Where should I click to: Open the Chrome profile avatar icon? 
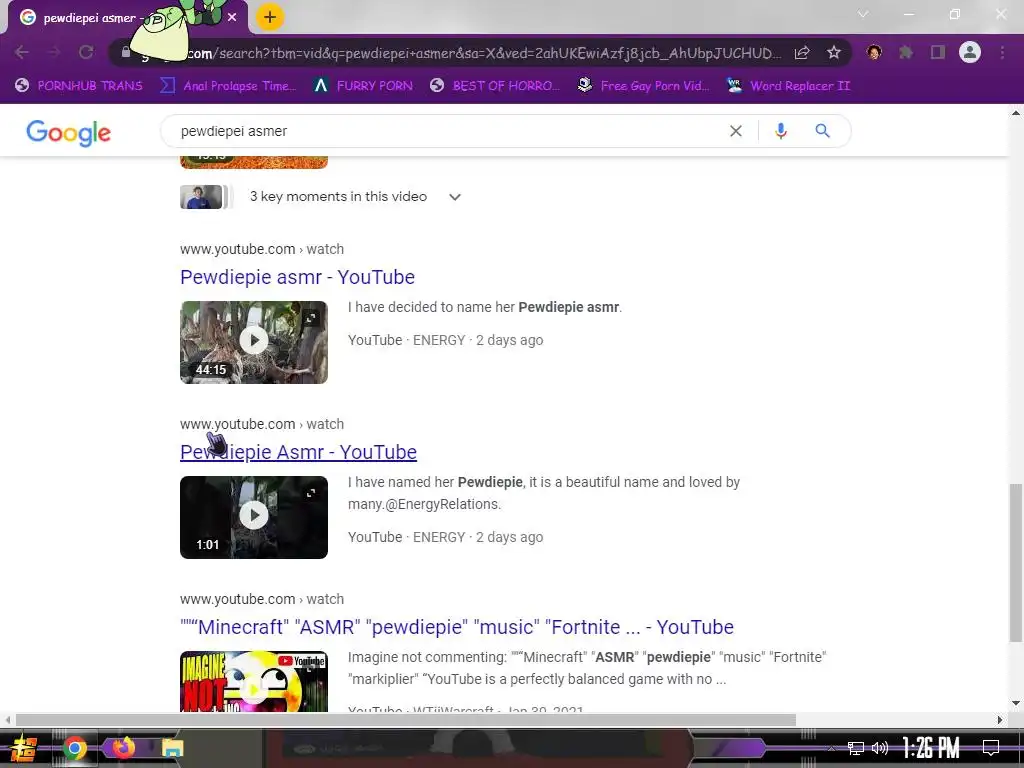pyautogui.click(x=970, y=52)
